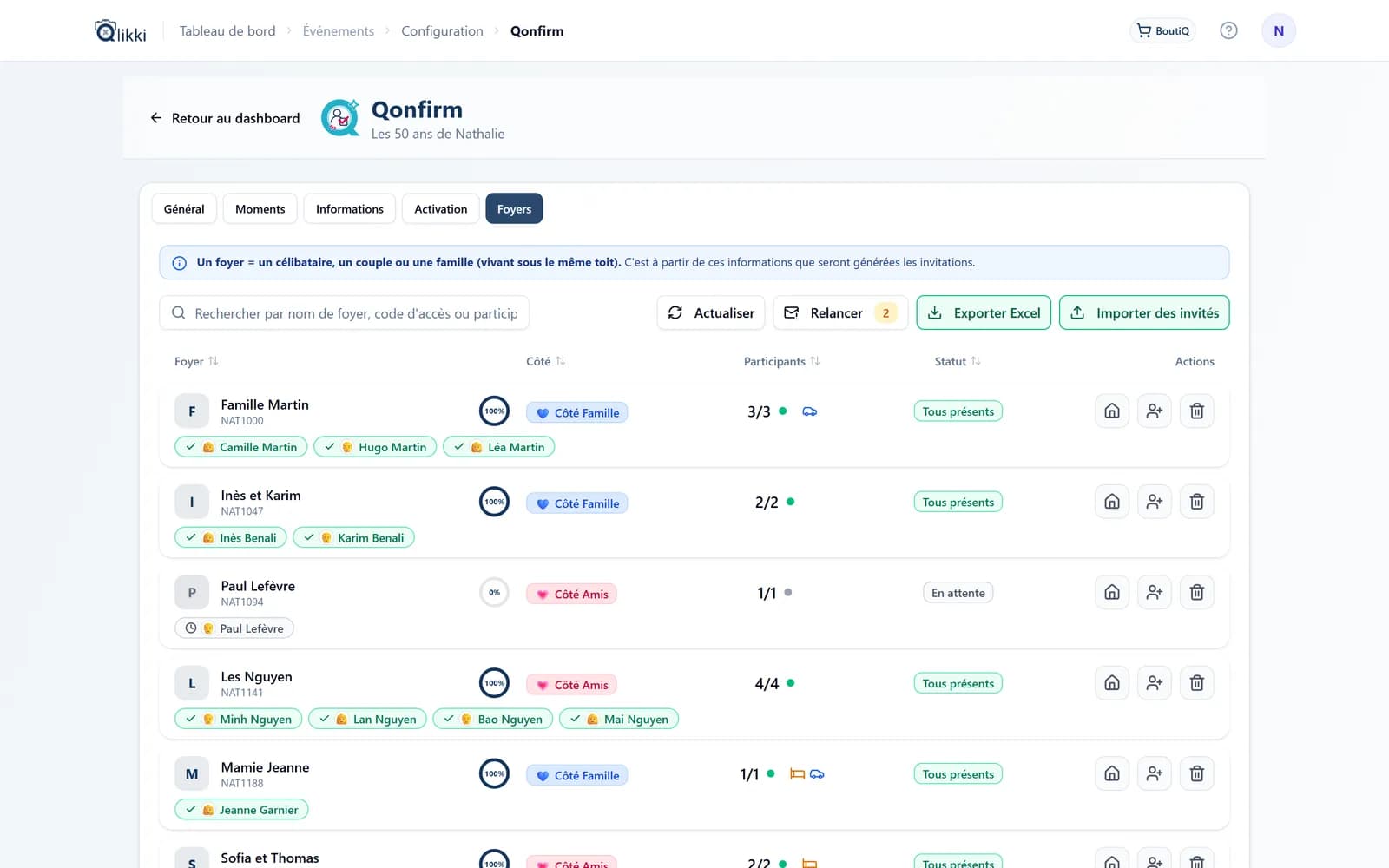Delete the Les Nguyen foyer

[x=1197, y=683]
